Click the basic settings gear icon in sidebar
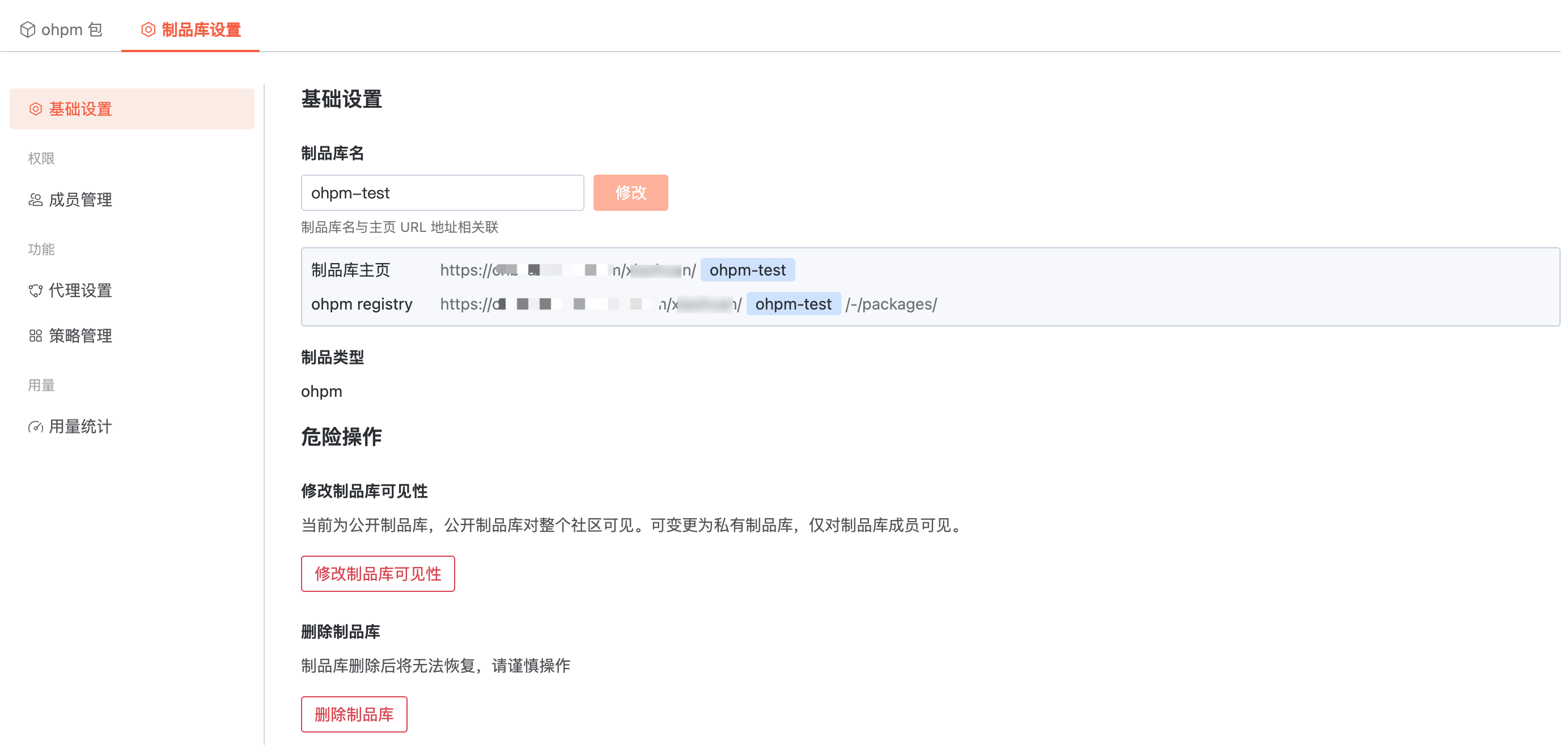The width and height of the screenshot is (1568, 745). click(x=36, y=109)
